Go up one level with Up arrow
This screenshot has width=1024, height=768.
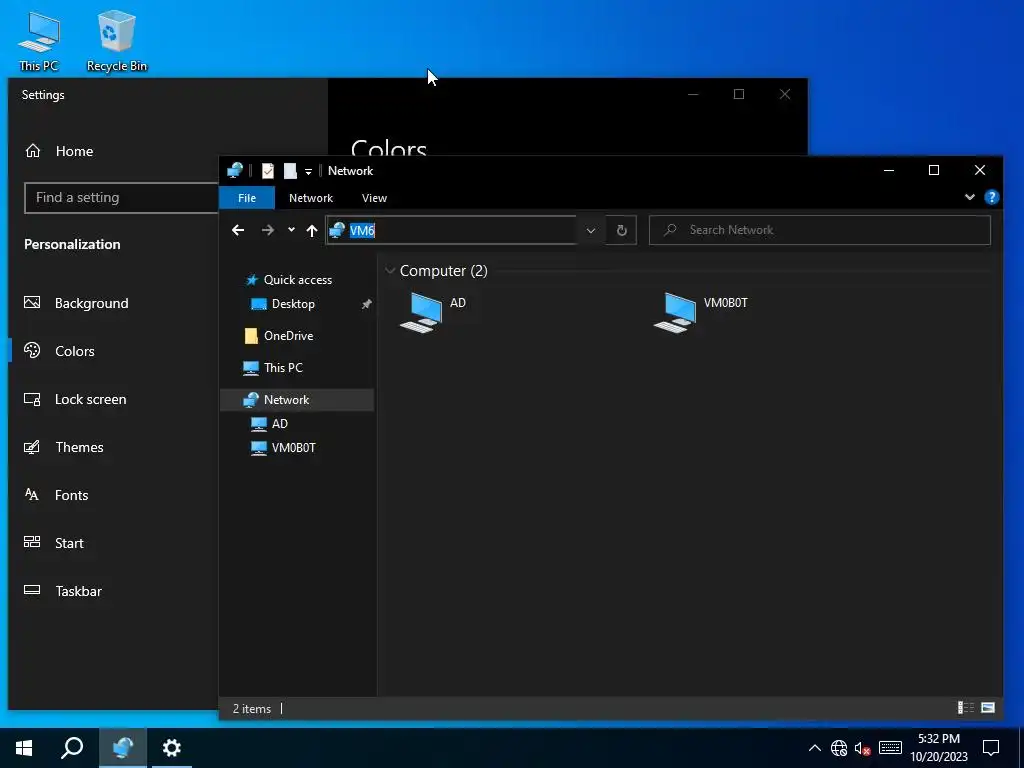pyautogui.click(x=312, y=230)
